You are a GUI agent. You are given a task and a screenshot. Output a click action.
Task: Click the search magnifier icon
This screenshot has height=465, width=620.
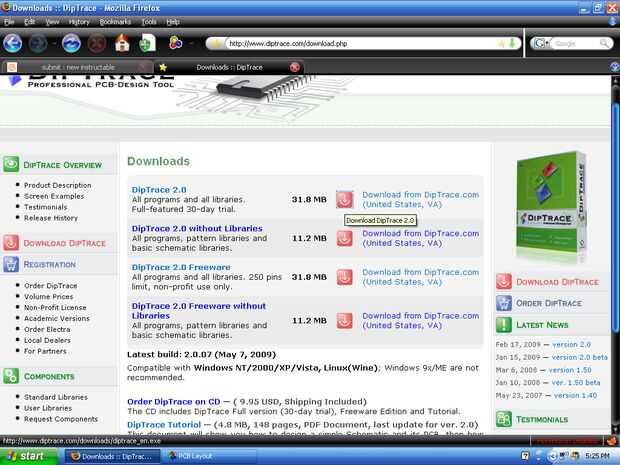coord(604,43)
